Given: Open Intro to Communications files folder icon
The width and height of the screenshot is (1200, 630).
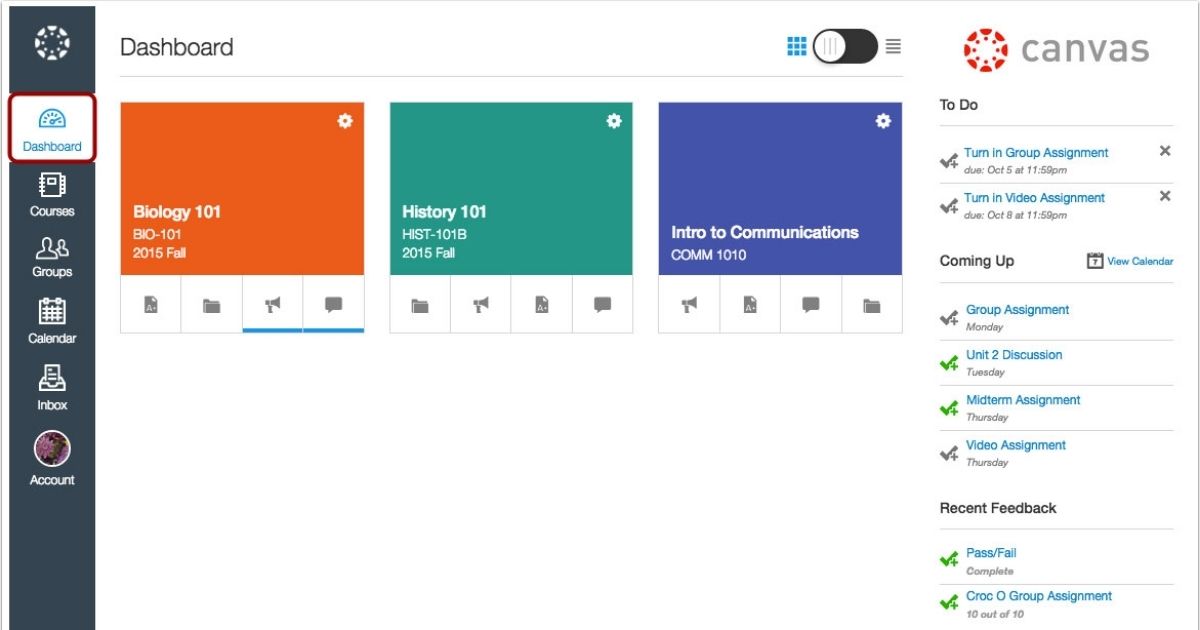Looking at the screenshot, I should [872, 305].
